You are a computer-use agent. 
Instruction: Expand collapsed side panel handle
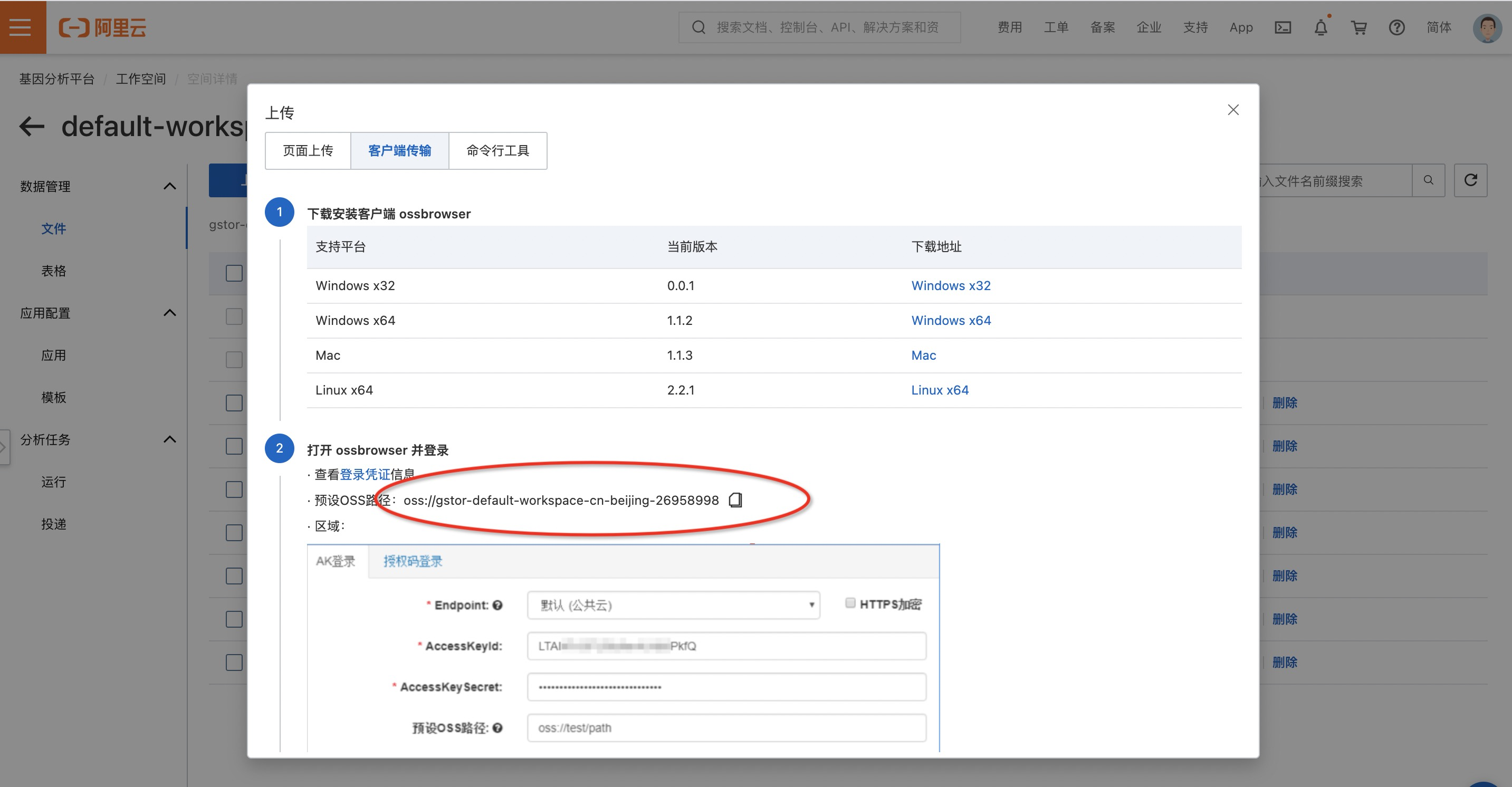pos(5,447)
